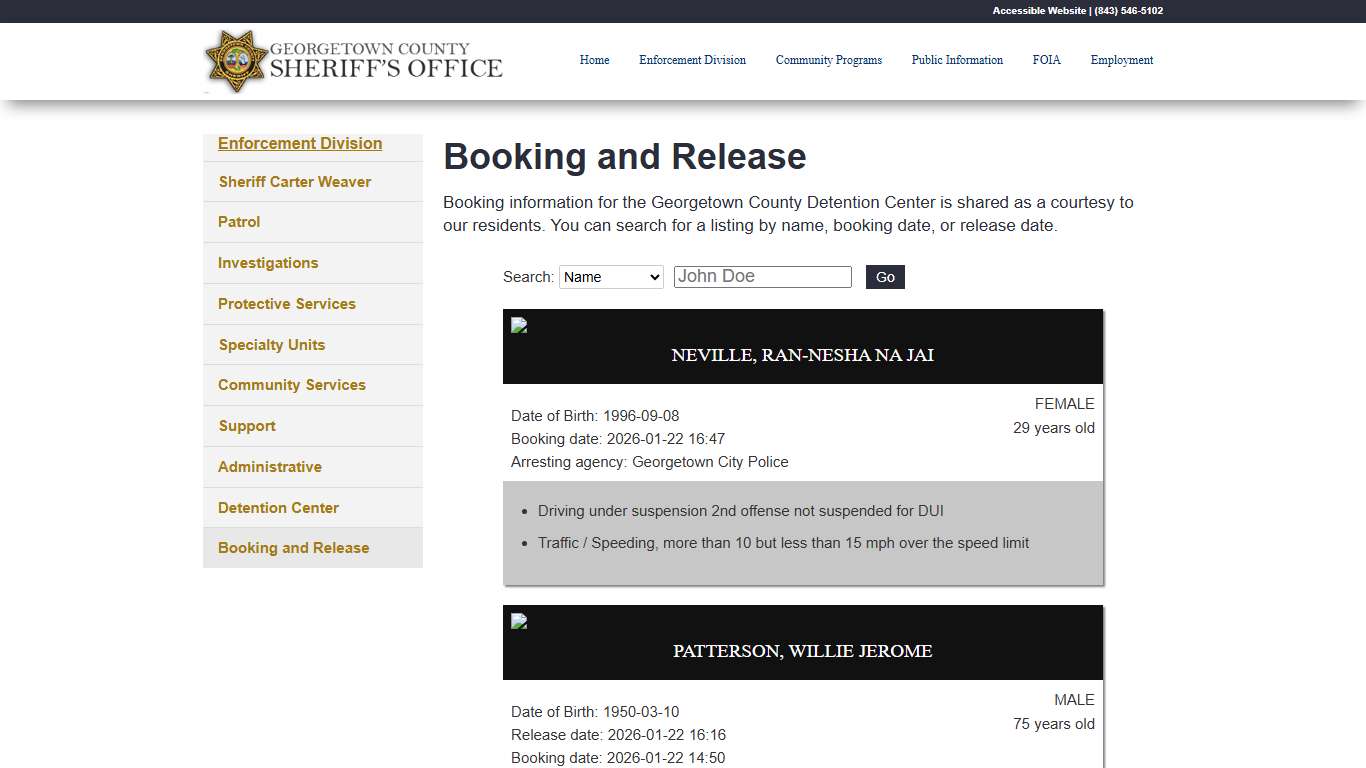The width and height of the screenshot is (1366, 768).
Task: Select the Booking and Release sidebar entry
Action: 293,547
